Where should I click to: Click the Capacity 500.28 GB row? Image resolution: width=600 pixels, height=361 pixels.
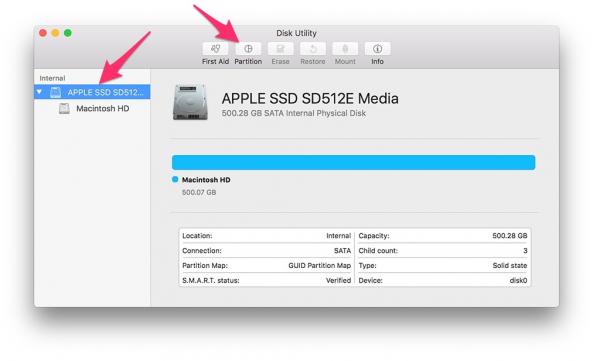click(443, 236)
